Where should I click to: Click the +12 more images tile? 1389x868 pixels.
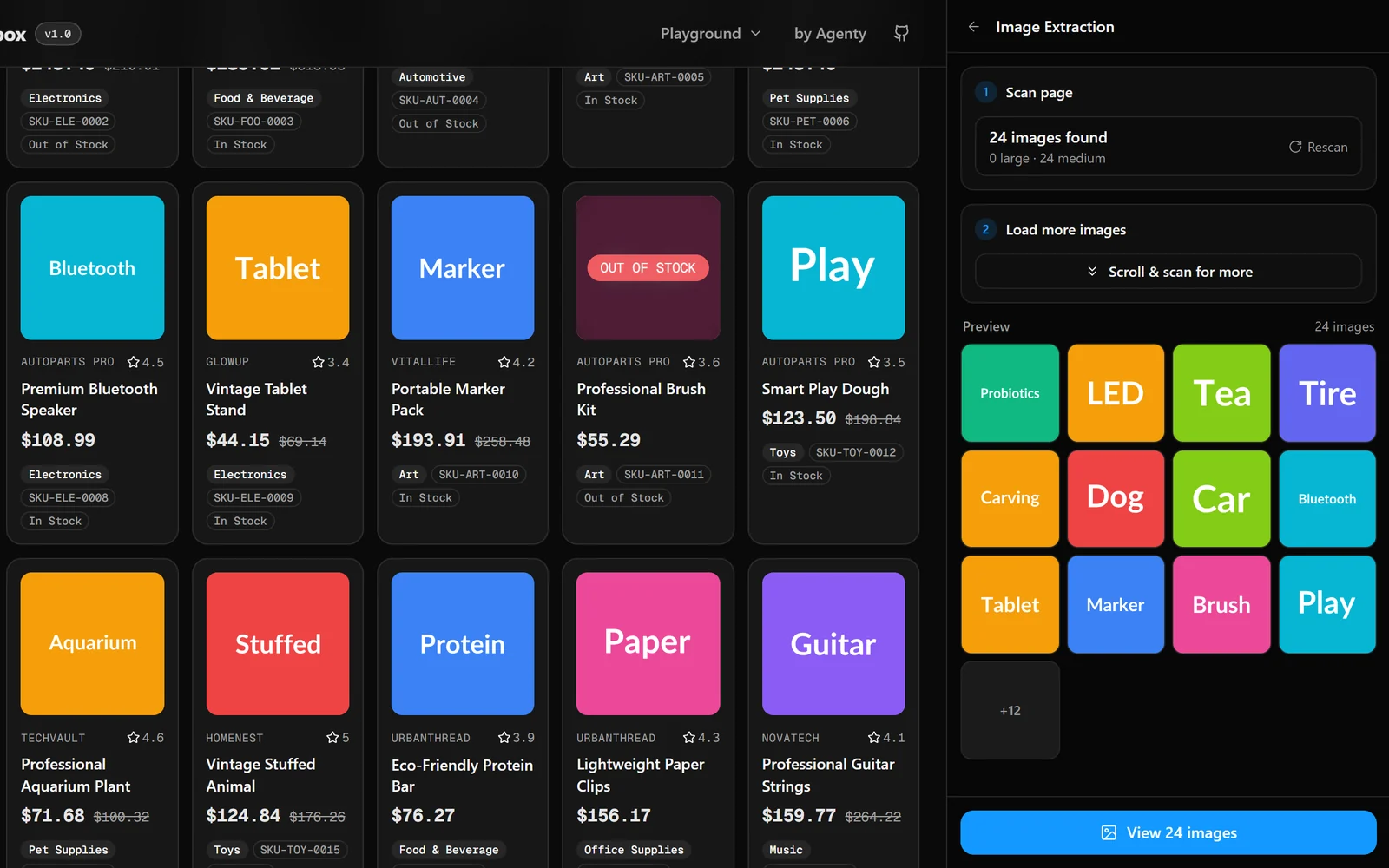[x=1010, y=710]
